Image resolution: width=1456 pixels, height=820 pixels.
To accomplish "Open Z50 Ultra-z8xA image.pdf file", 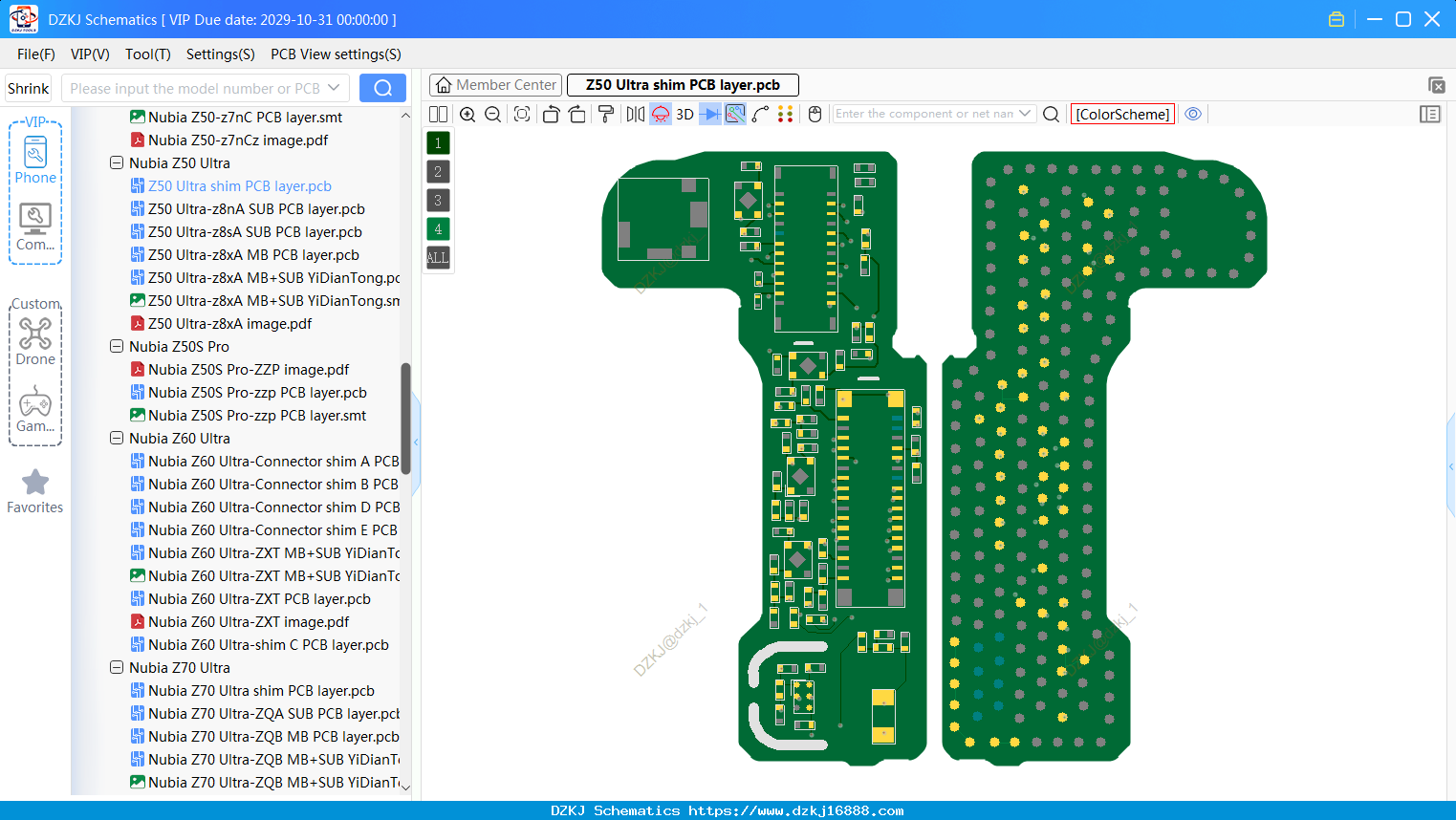I will [229, 324].
